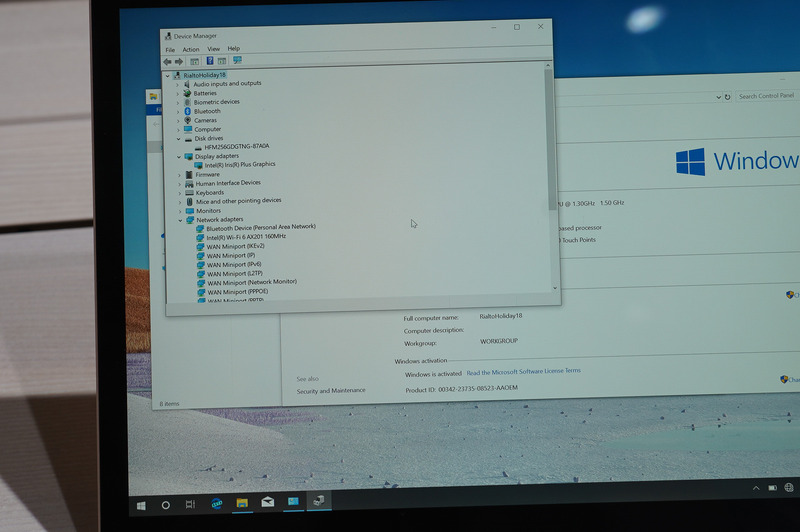
Task: Click Scan for hardware changes monitor icon
Action: [x=237, y=60]
